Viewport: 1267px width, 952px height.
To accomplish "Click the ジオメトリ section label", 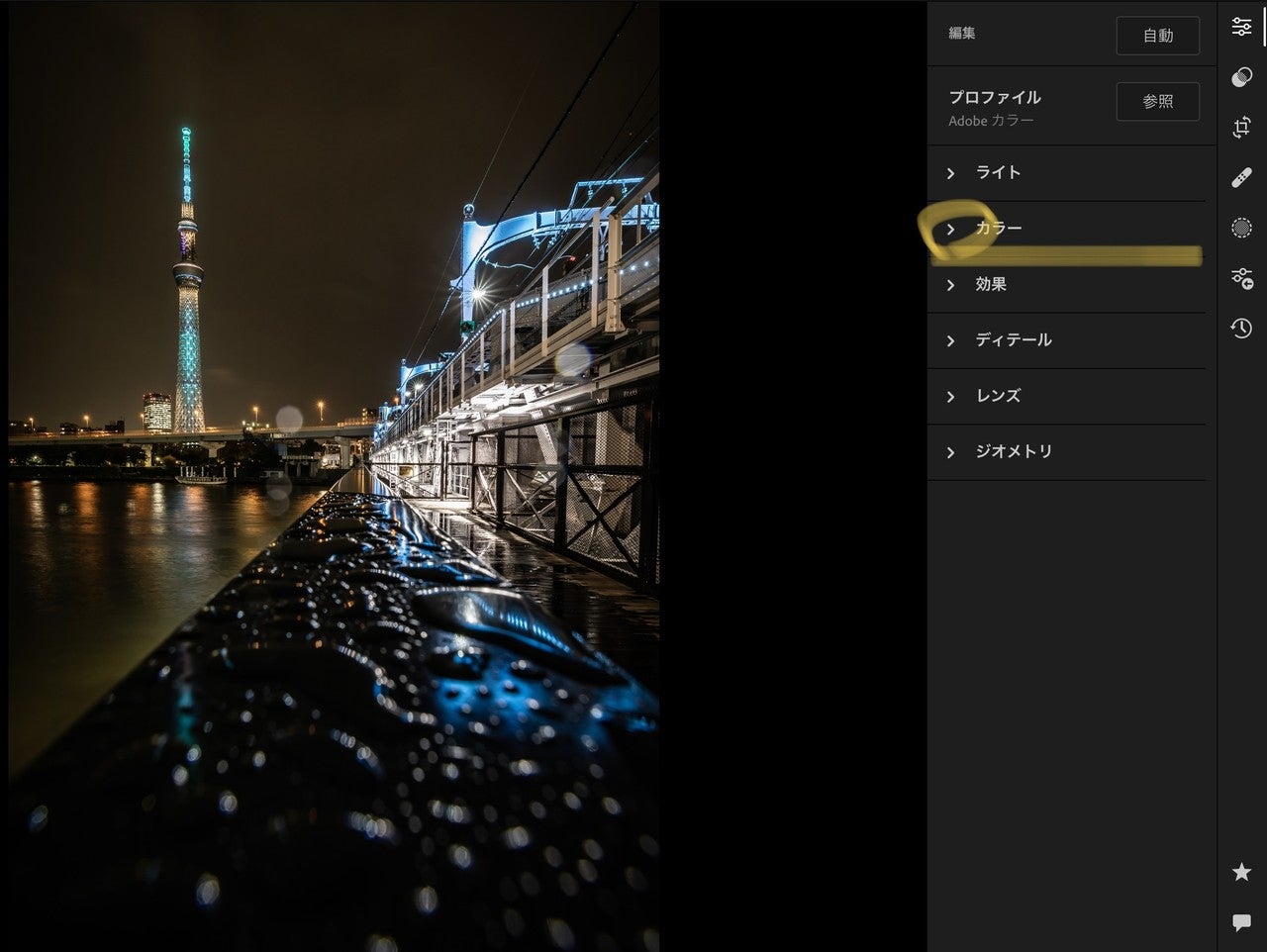I will pos(1014,451).
